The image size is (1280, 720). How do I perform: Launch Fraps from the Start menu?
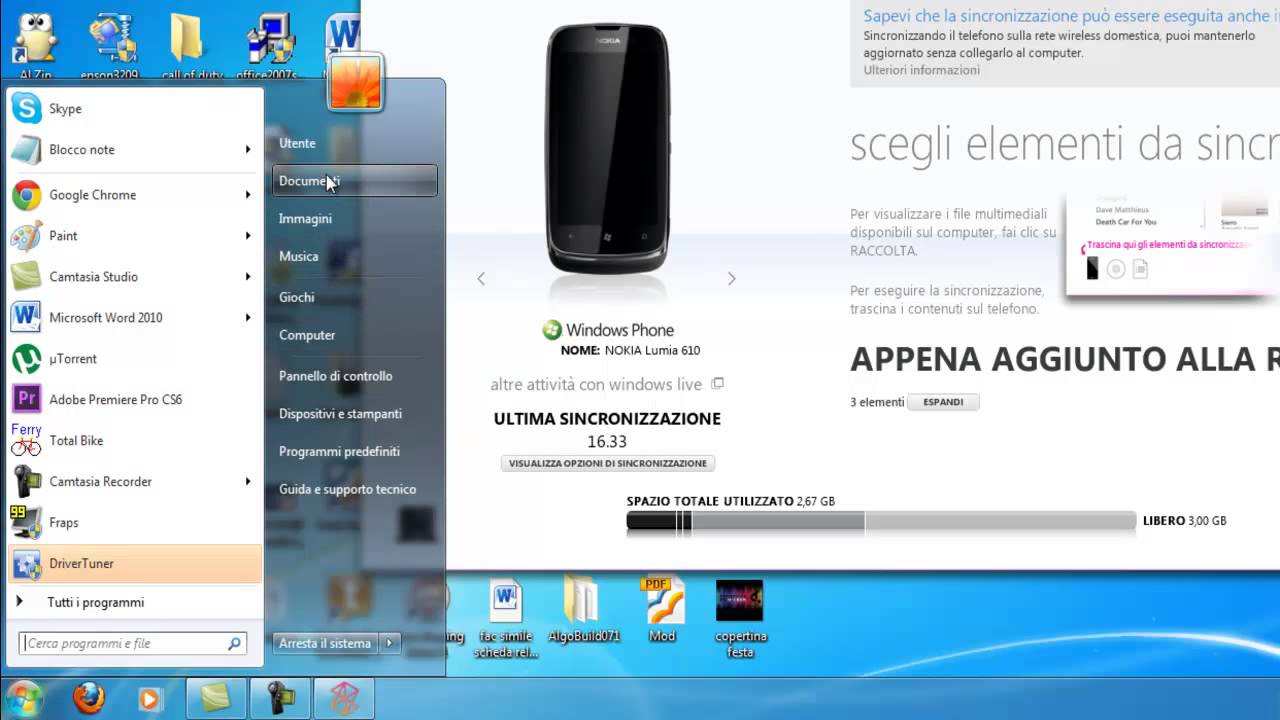[134, 523]
